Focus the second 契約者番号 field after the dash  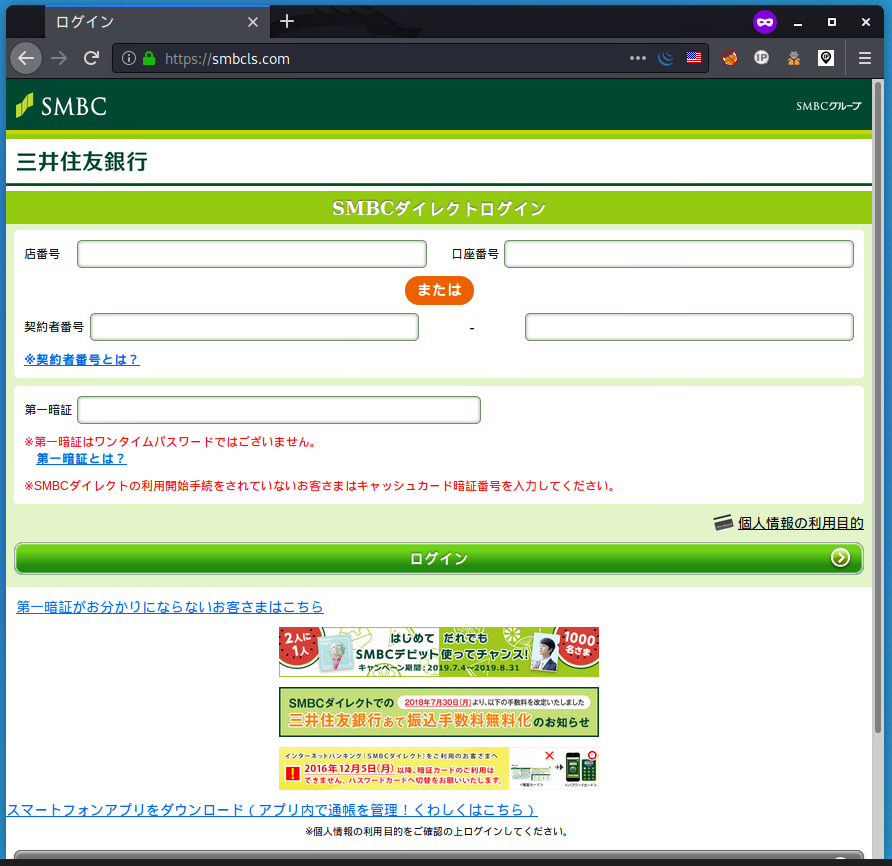(689, 327)
